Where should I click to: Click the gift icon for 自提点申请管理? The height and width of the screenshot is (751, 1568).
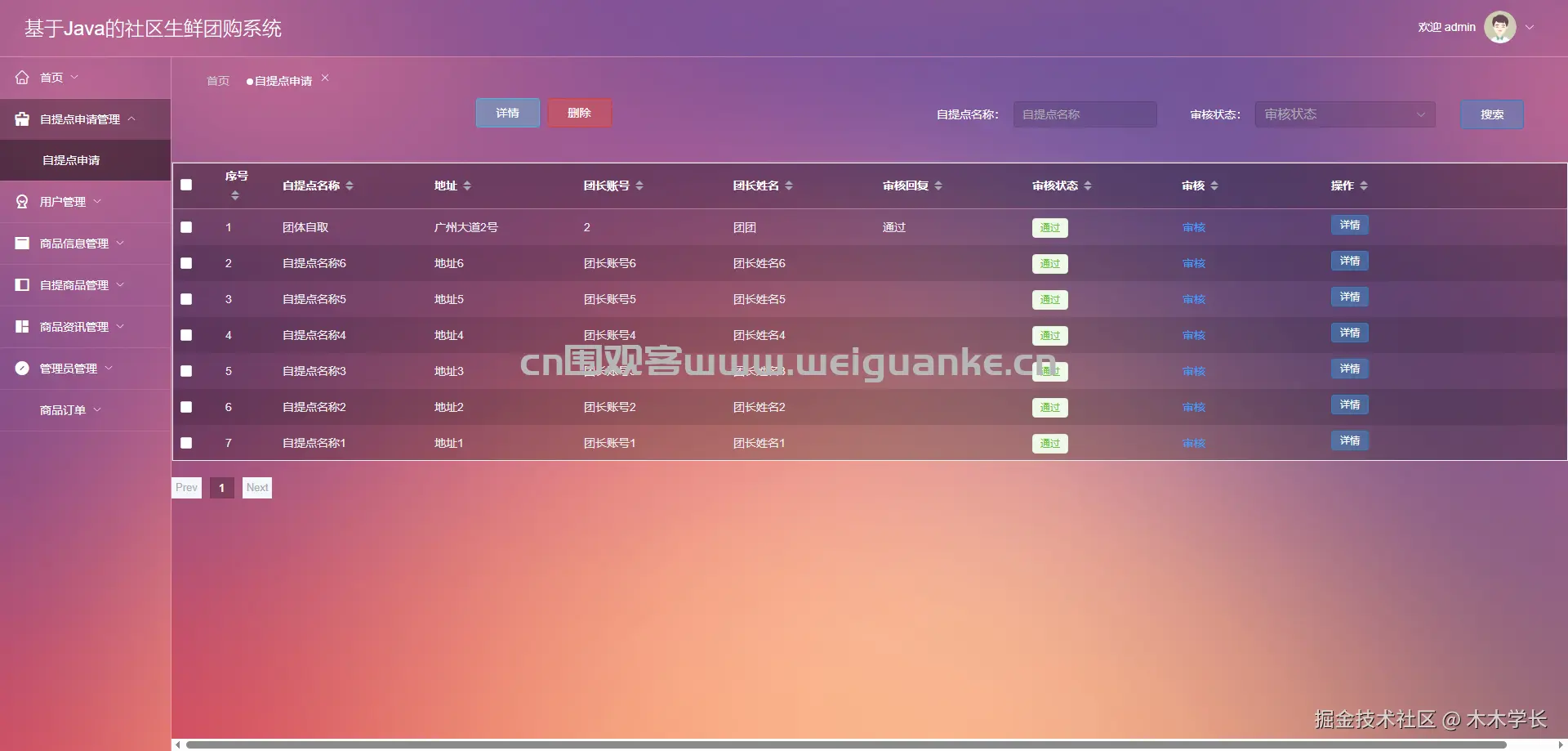point(22,119)
